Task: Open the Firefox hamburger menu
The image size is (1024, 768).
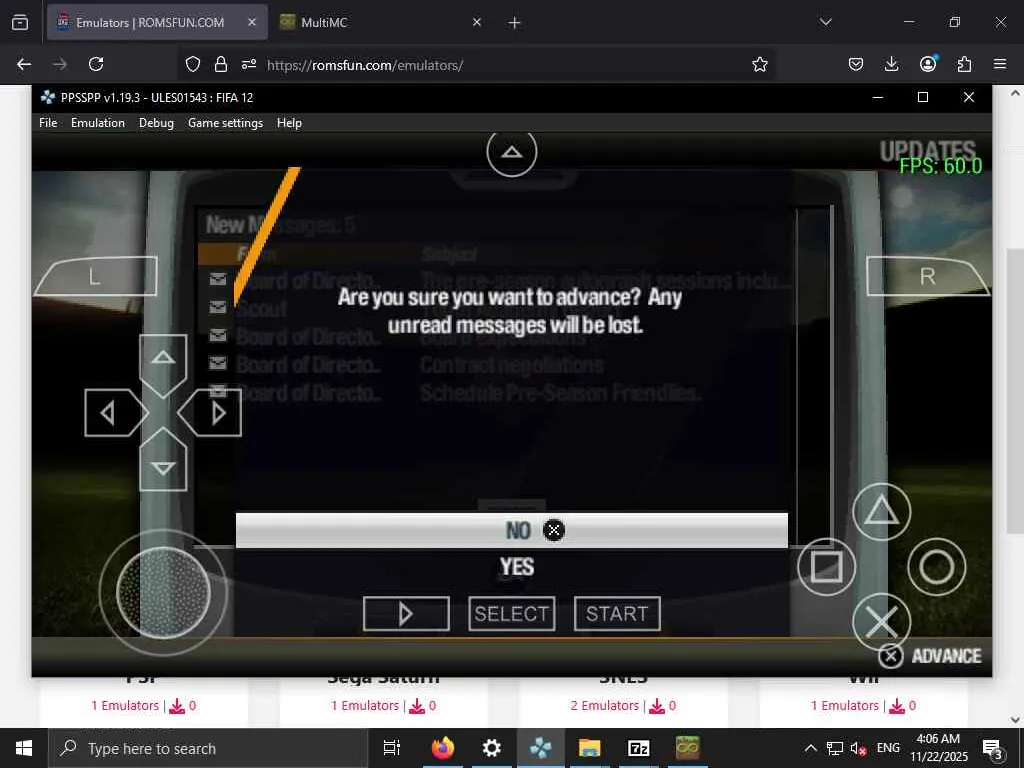Action: pyautogui.click(x=1000, y=64)
